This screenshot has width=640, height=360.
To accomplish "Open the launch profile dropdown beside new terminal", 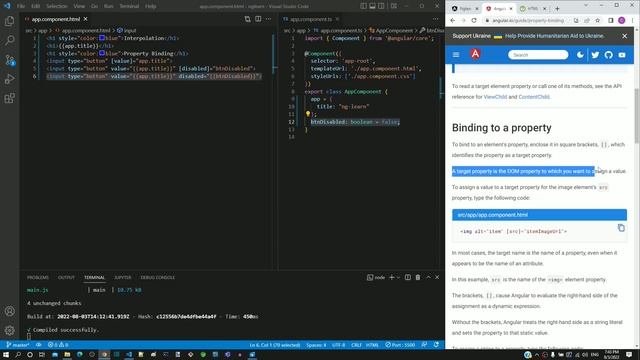I will click(x=398, y=277).
